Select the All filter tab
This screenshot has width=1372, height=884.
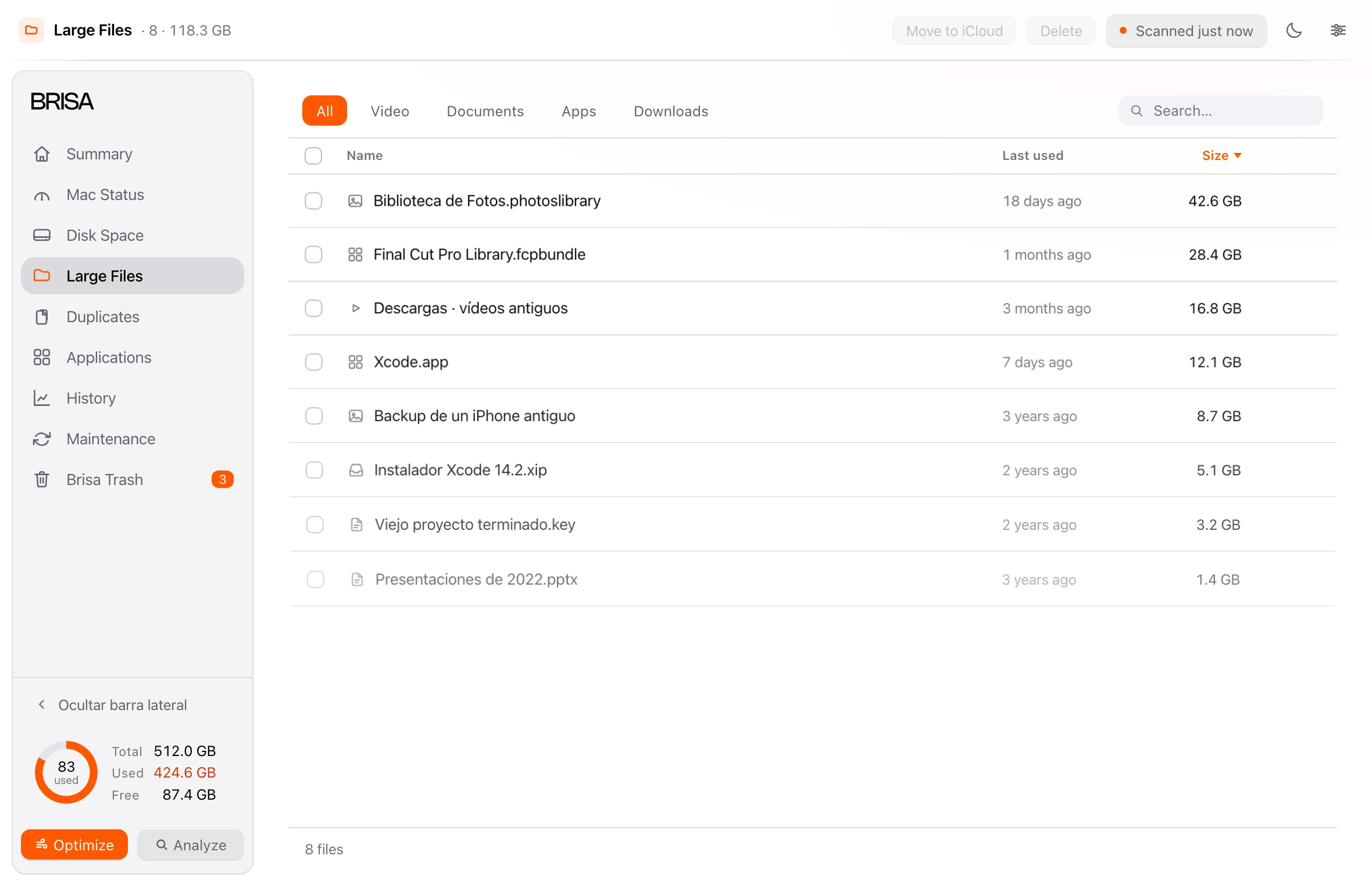tap(324, 110)
